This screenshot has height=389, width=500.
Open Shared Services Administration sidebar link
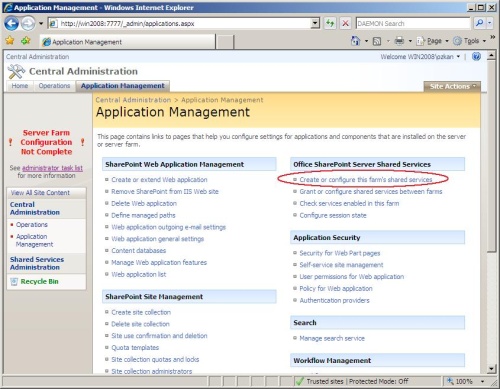point(37,263)
